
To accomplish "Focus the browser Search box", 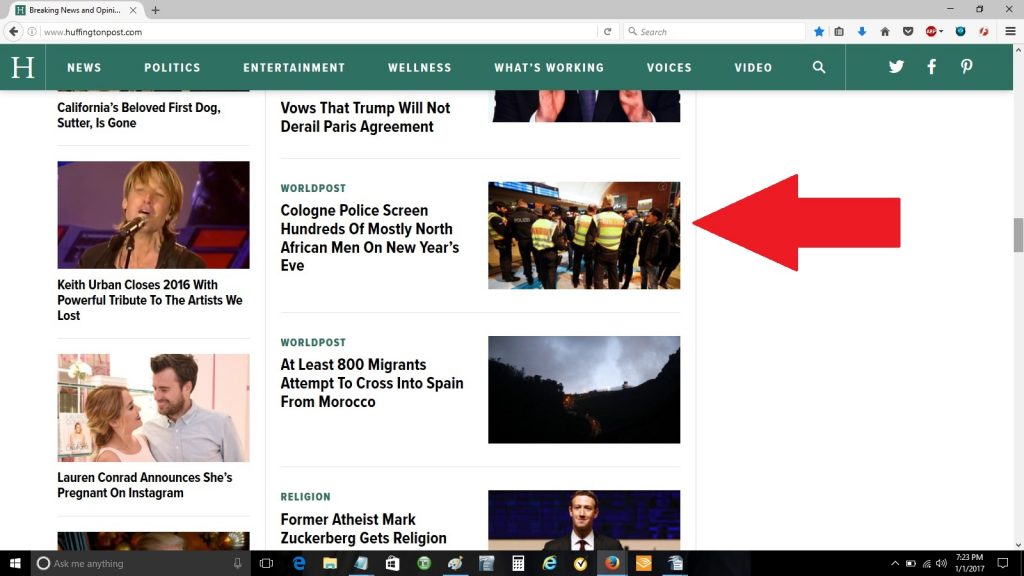I will 714,31.
